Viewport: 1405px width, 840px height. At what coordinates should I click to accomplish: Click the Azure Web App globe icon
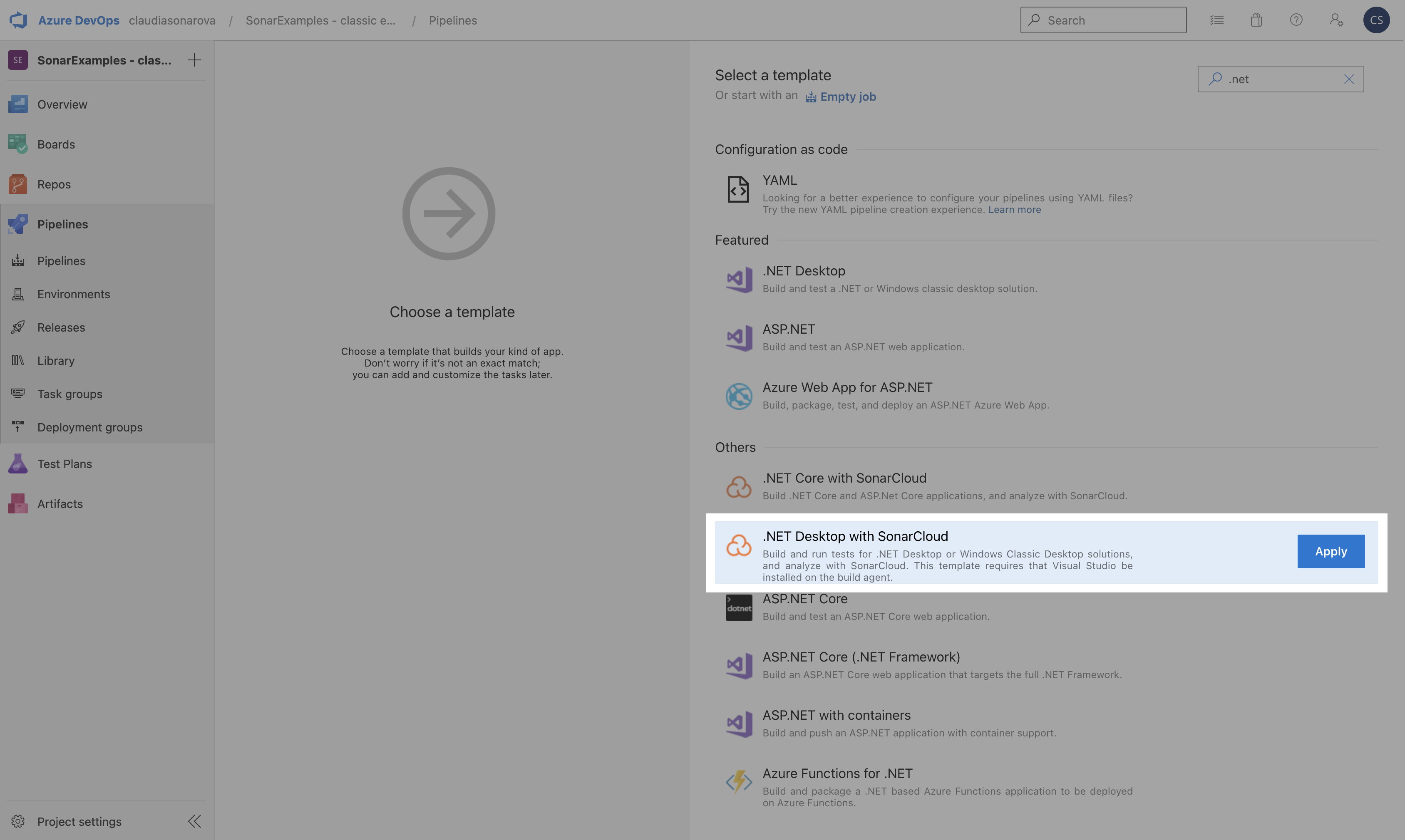point(739,396)
